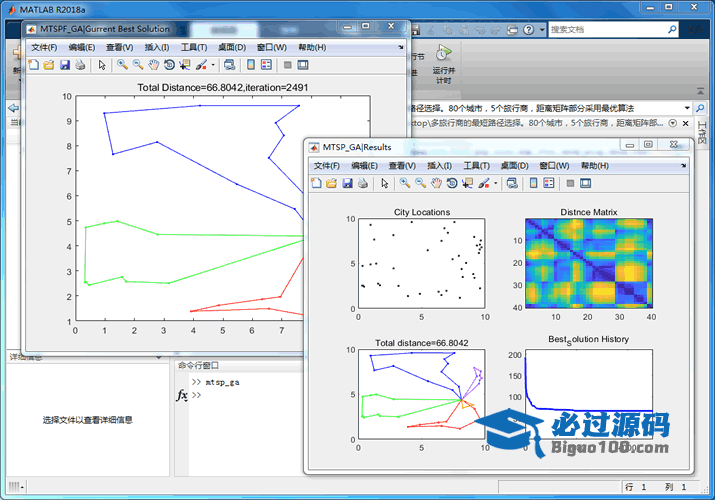Viewport: 715px width, 500px height.
Task: Insert colorbar in MTSP_GA Results window
Action: [x=534, y=183]
